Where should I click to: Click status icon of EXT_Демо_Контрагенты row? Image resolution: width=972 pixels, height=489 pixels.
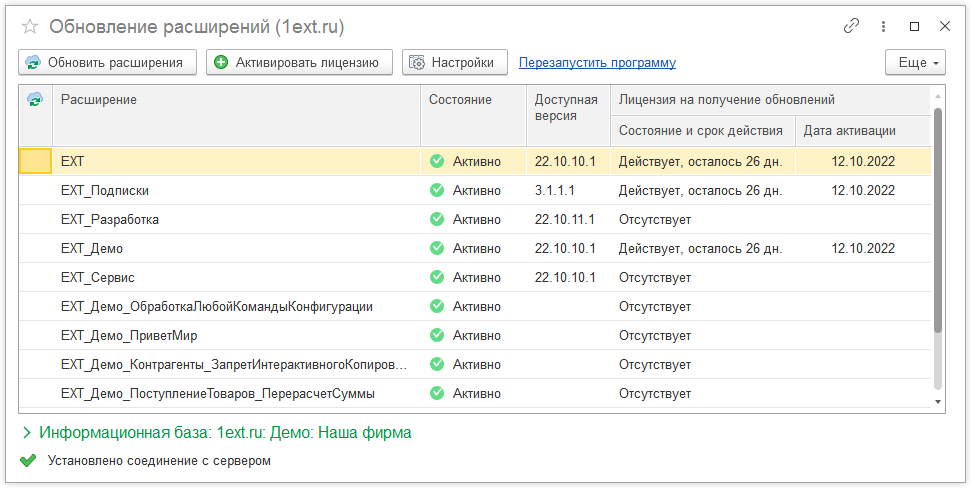tap(437, 364)
